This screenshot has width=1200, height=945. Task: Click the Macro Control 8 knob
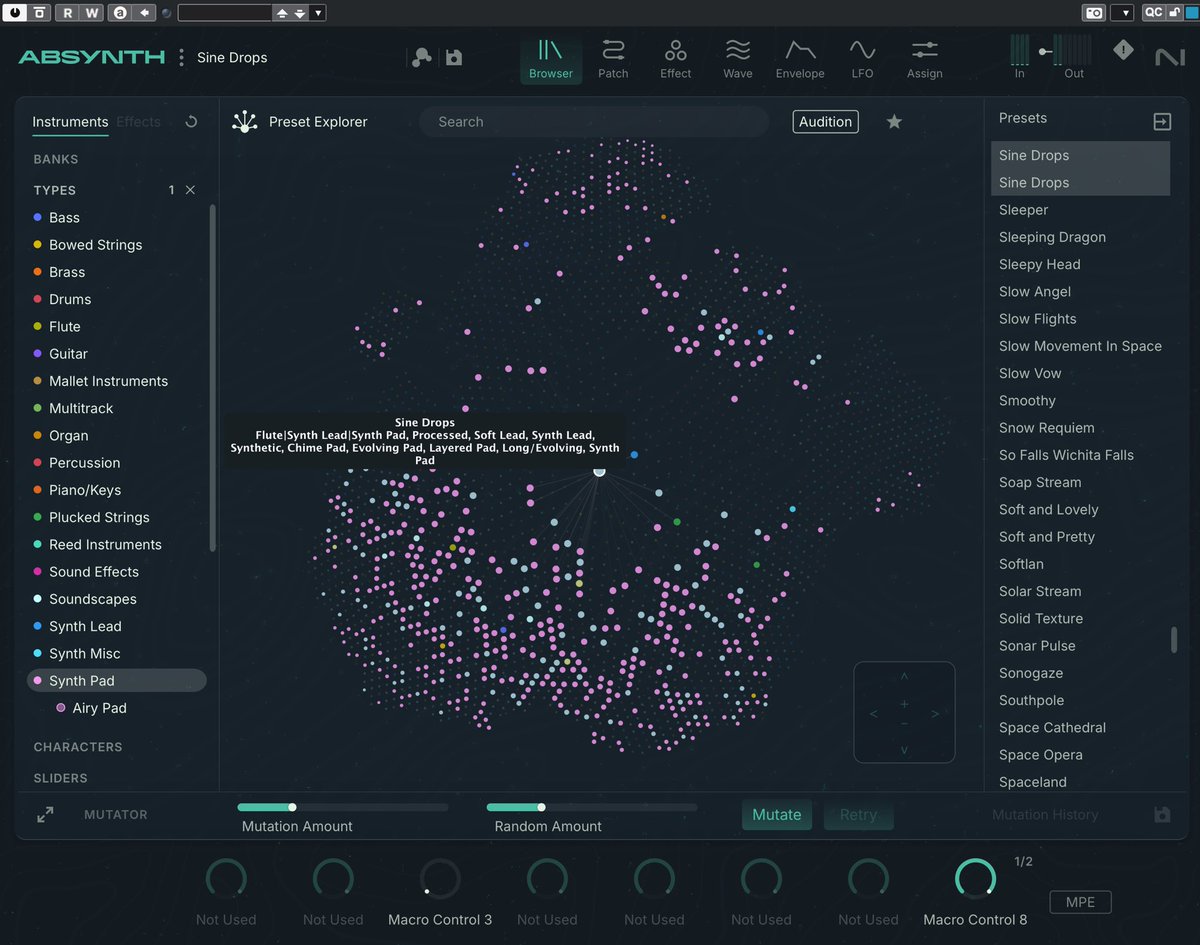pos(975,879)
